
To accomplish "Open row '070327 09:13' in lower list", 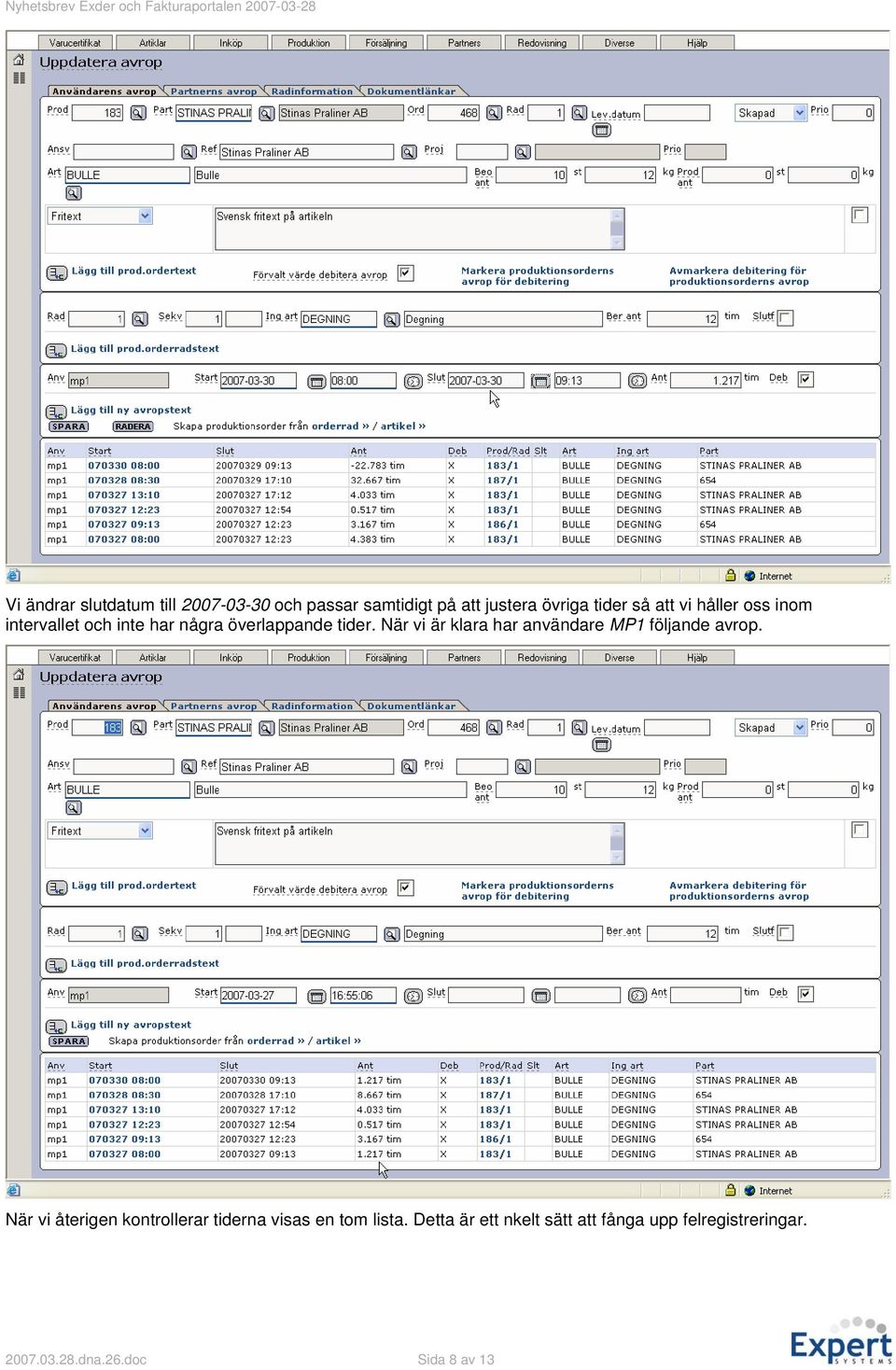I will click(125, 1139).
